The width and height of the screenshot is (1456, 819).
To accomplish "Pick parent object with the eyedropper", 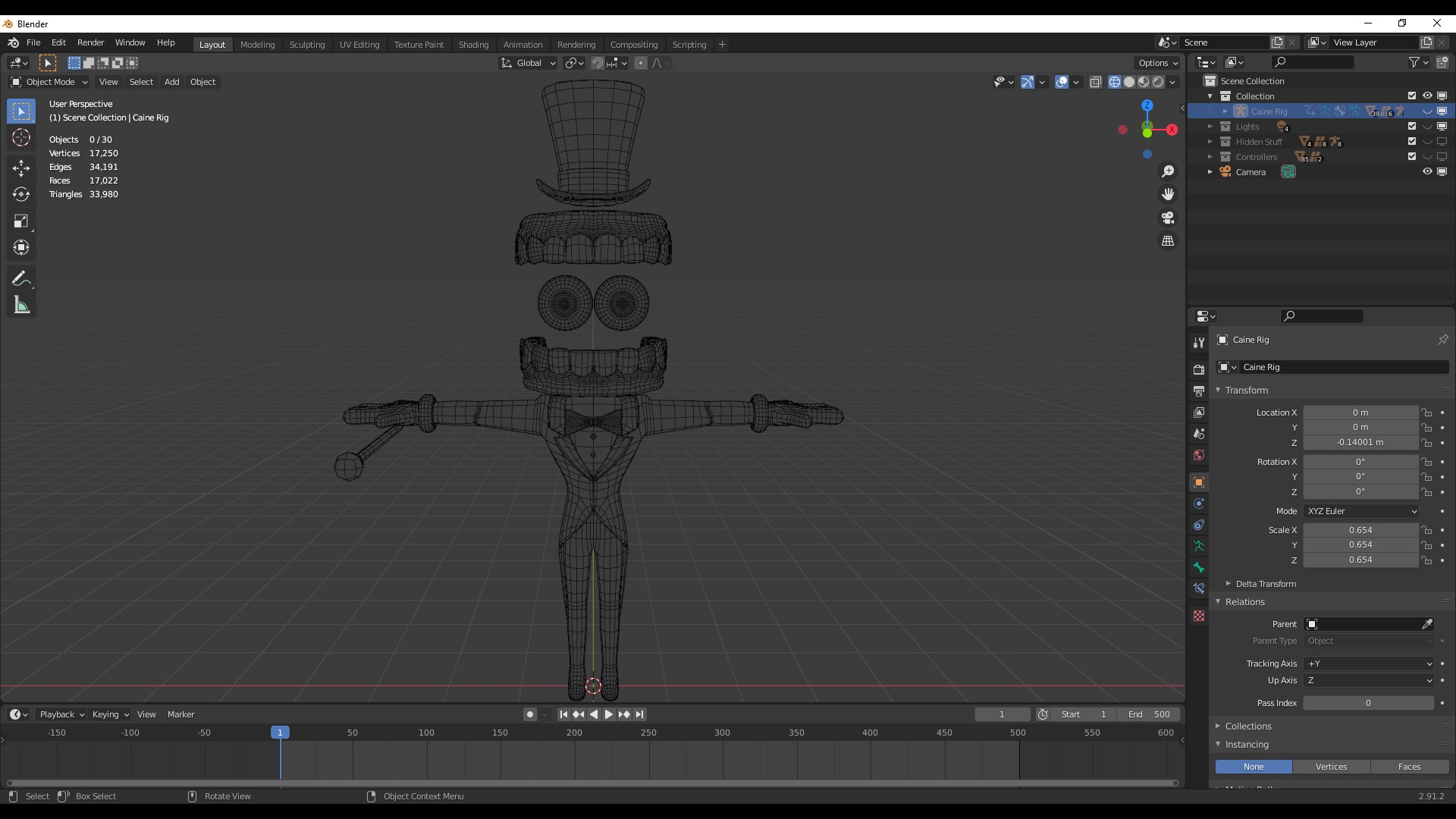I will pyautogui.click(x=1427, y=624).
